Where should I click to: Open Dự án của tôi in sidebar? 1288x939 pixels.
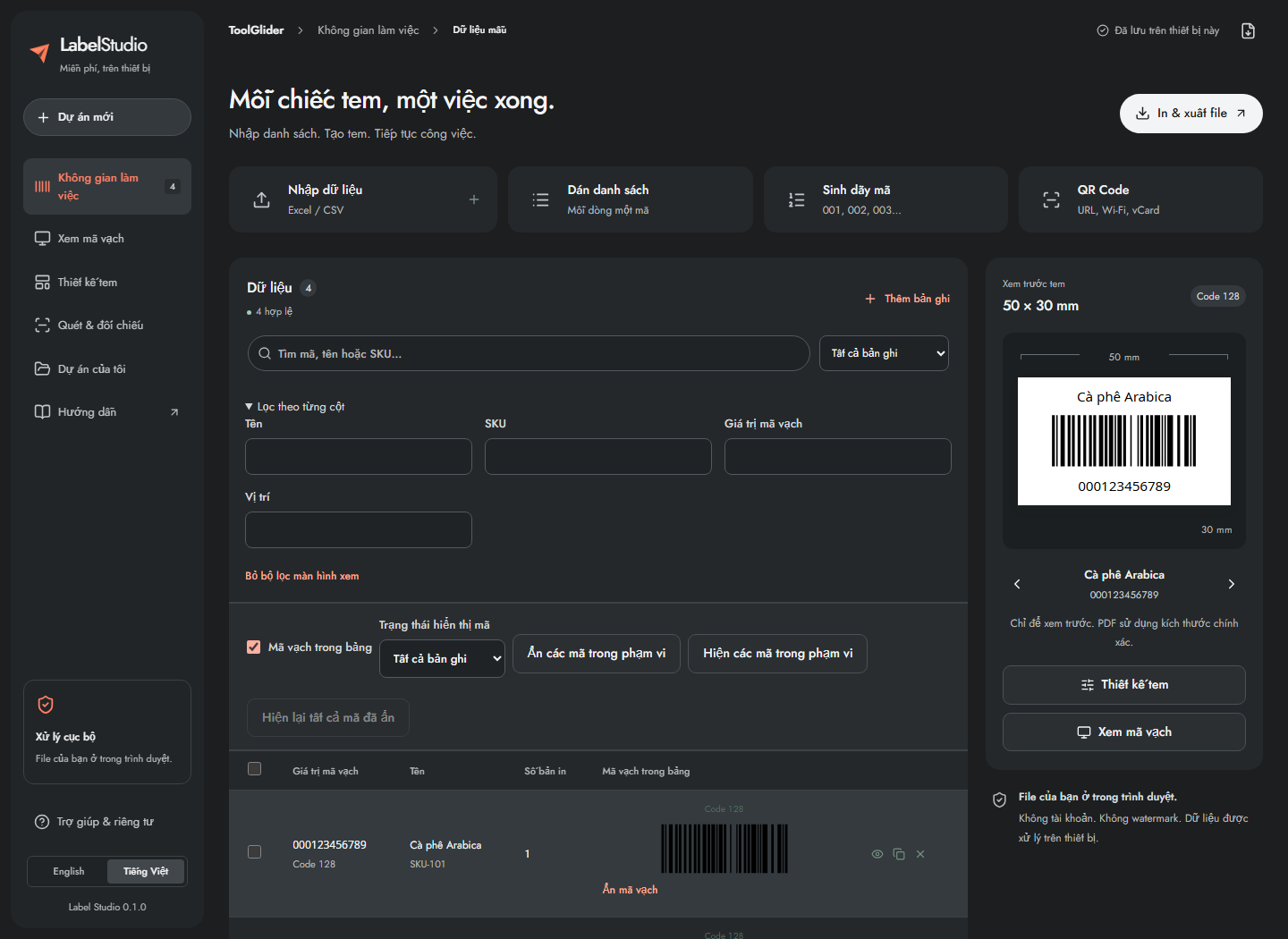[107, 369]
